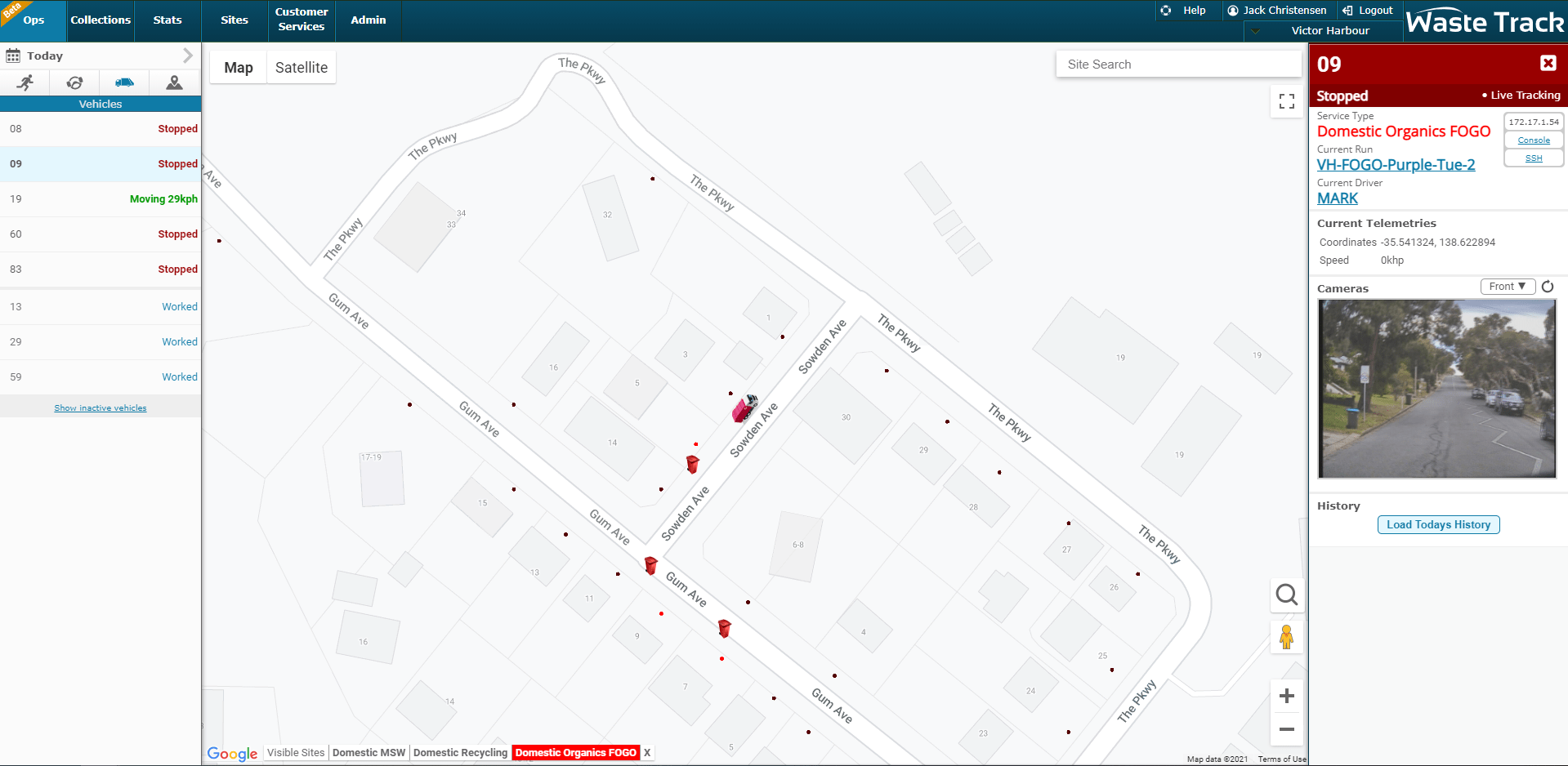Open the runs rotation icon
The image size is (1568, 766).
pyautogui.click(x=74, y=82)
